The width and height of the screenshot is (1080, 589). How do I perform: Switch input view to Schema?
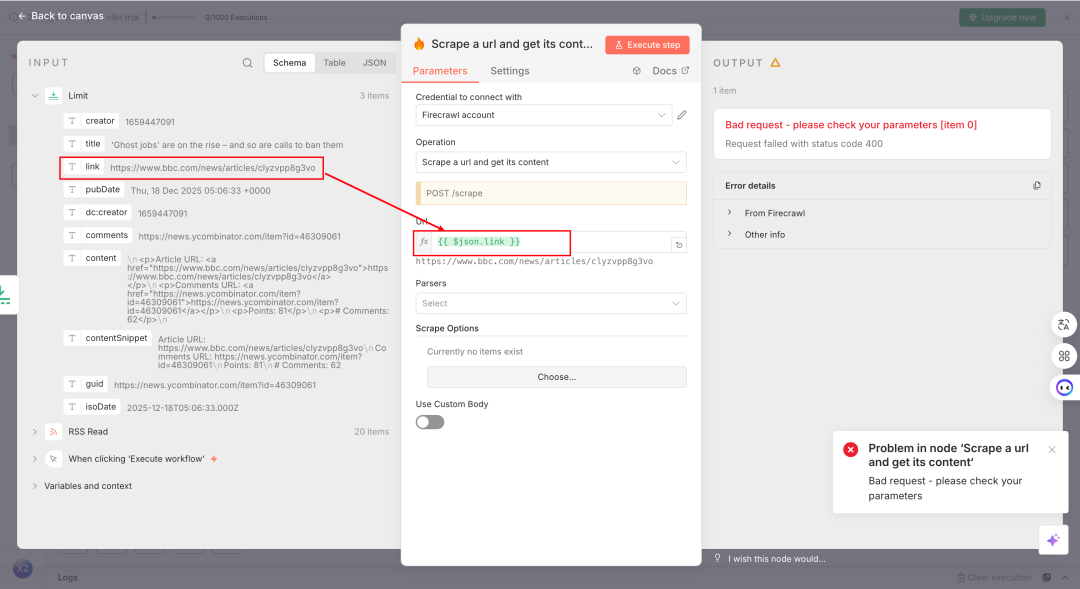tap(289, 63)
